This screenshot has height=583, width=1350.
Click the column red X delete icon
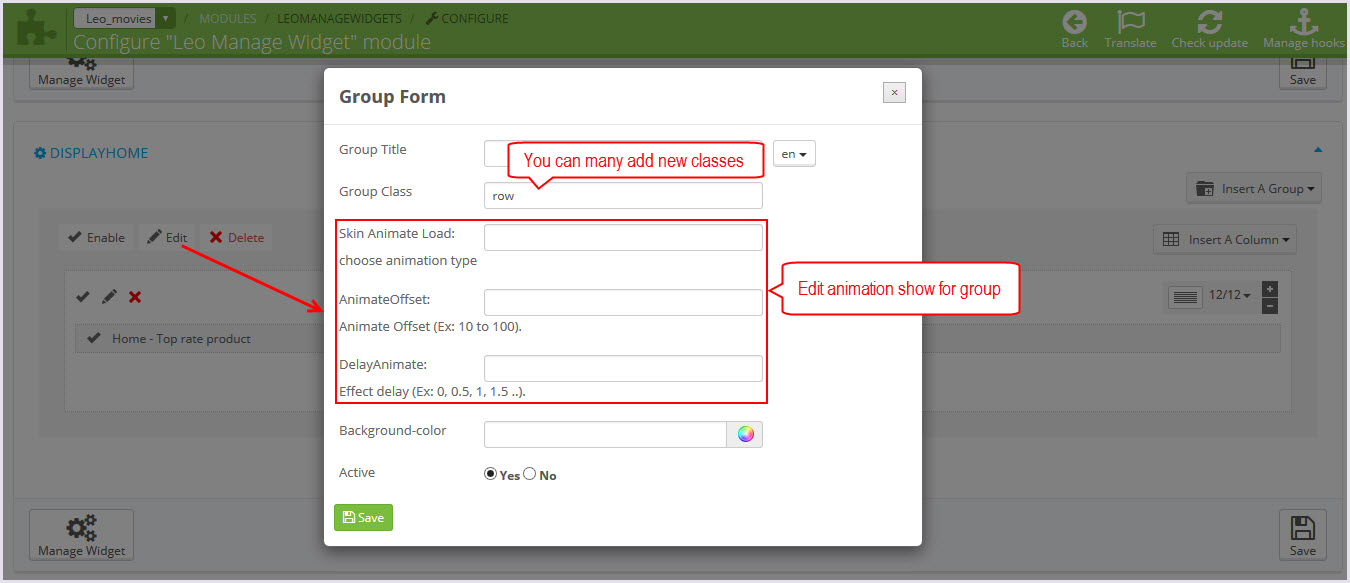click(135, 297)
